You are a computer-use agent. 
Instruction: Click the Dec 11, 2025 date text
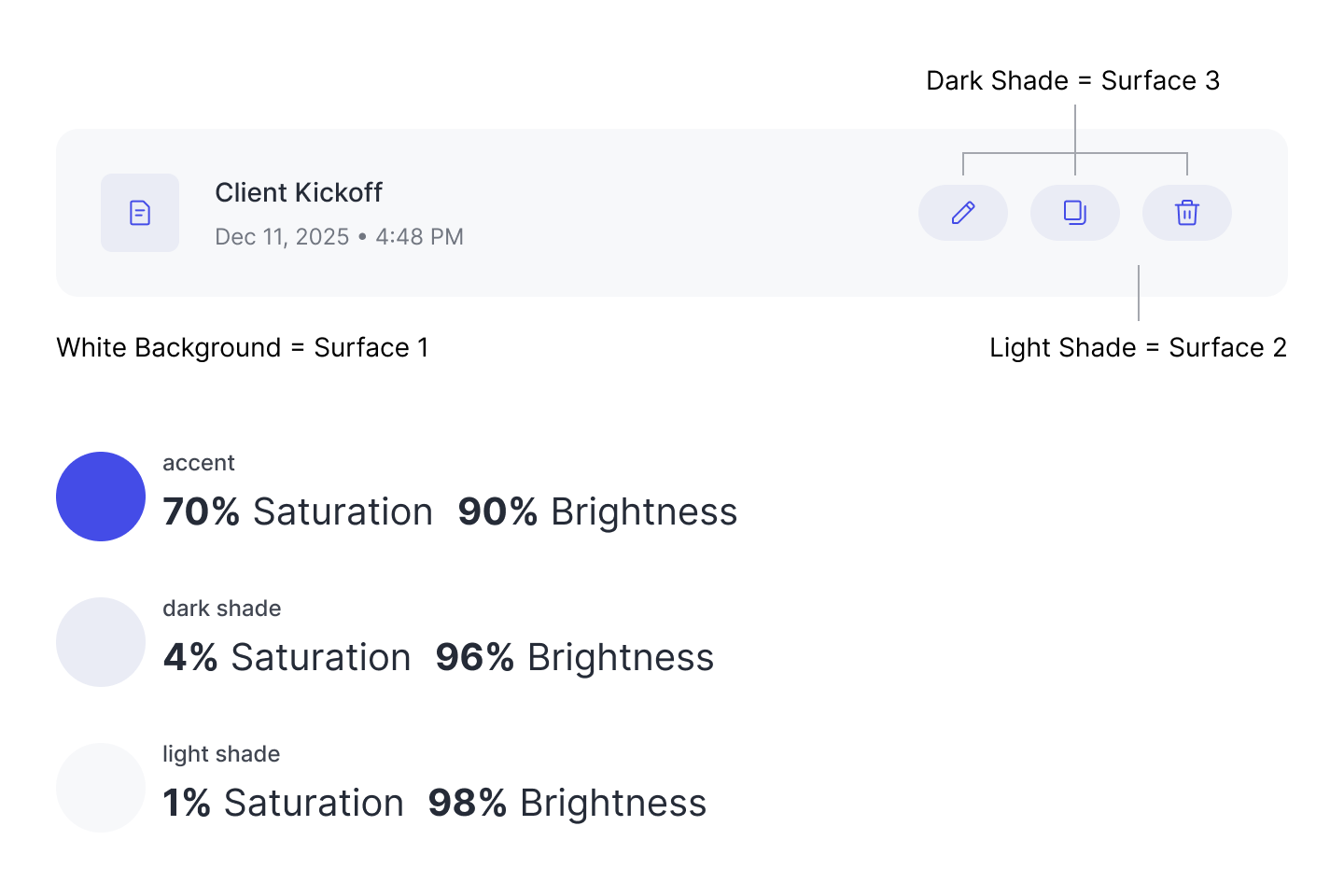[282, 237]
